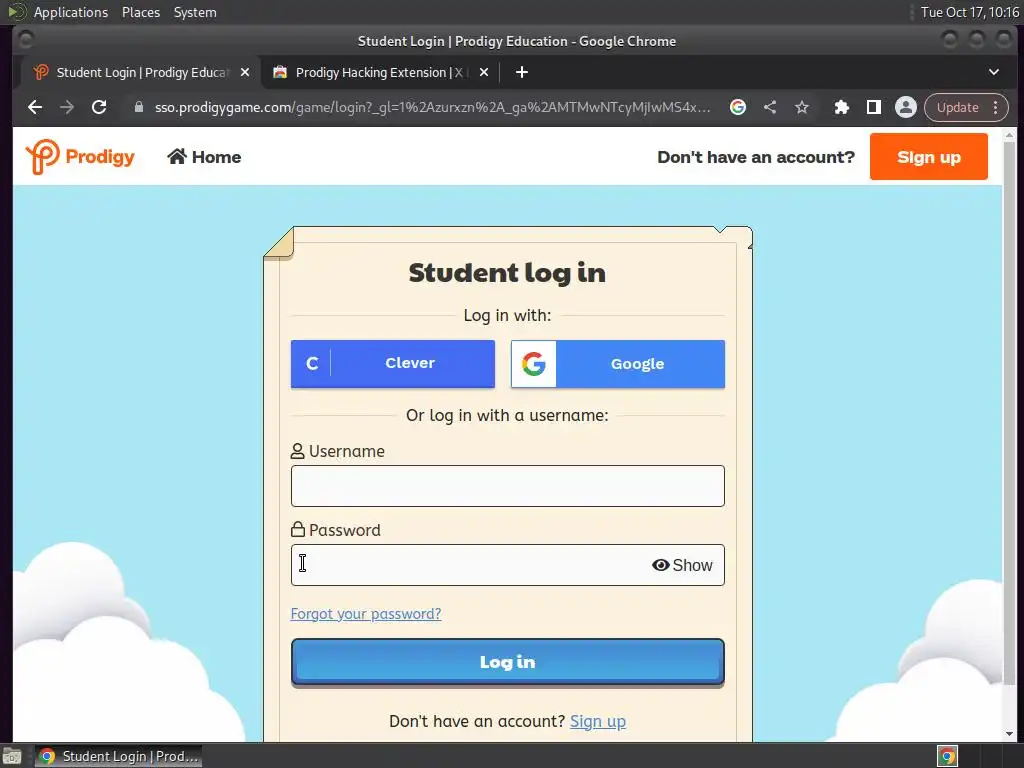Open Forgot your password link
This screenshot has width=1024, height=768.
[x=366, y=614]
